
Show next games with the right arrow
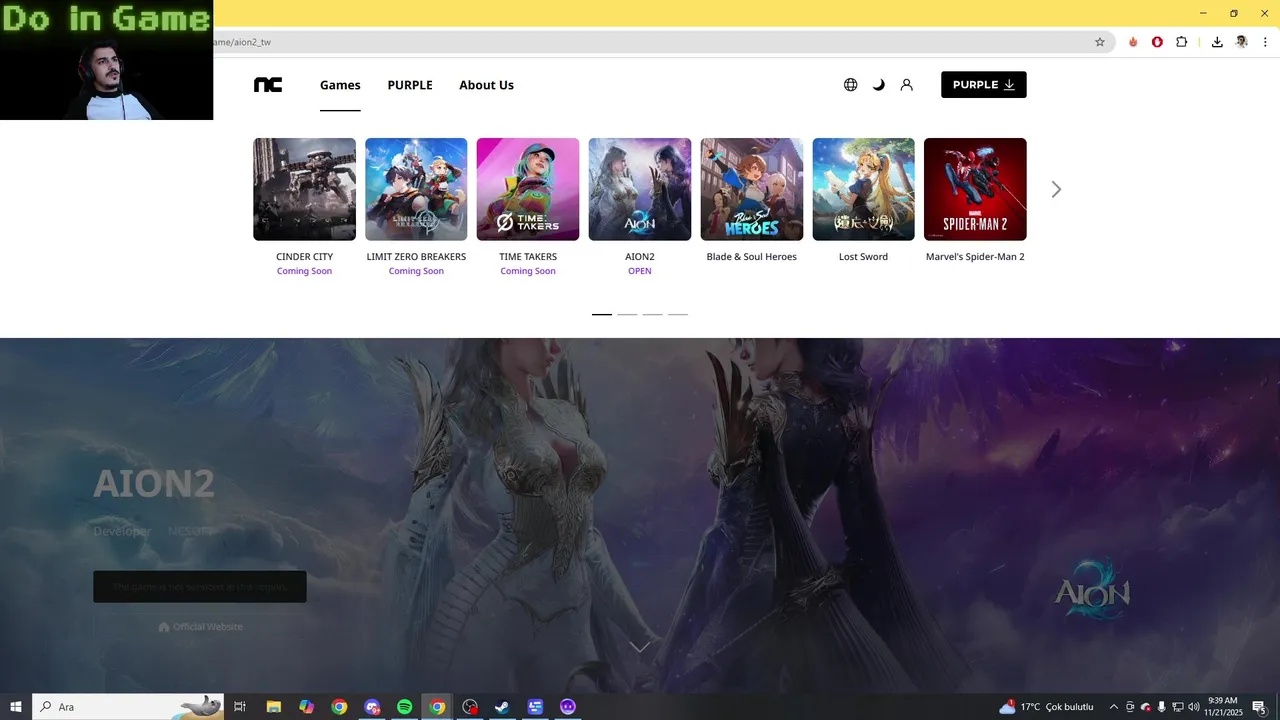click(1056, 189)
